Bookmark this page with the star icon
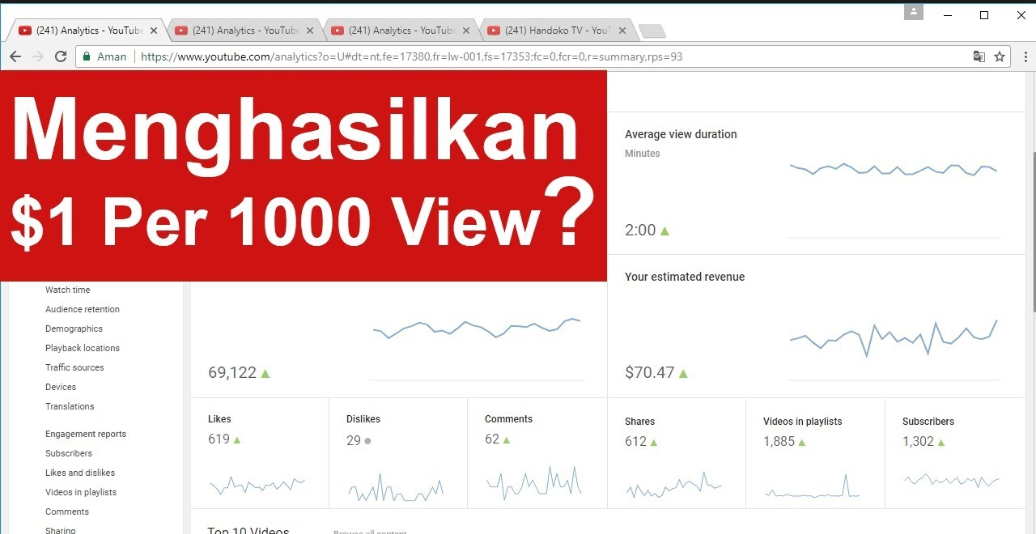1036x534 pixels. tap(1000, 57)
